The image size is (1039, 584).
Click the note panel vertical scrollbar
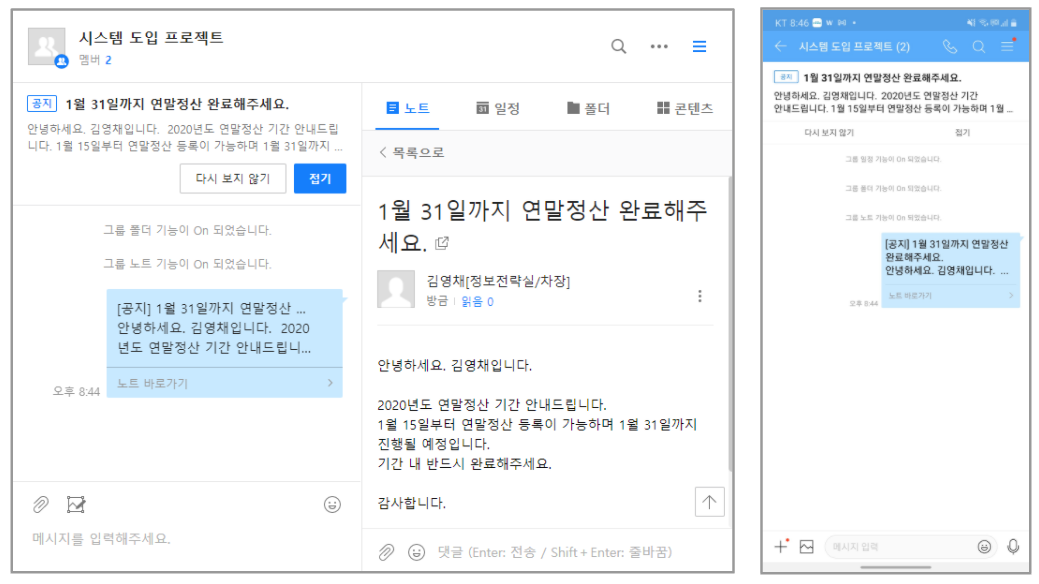click(x=730, y=325)
